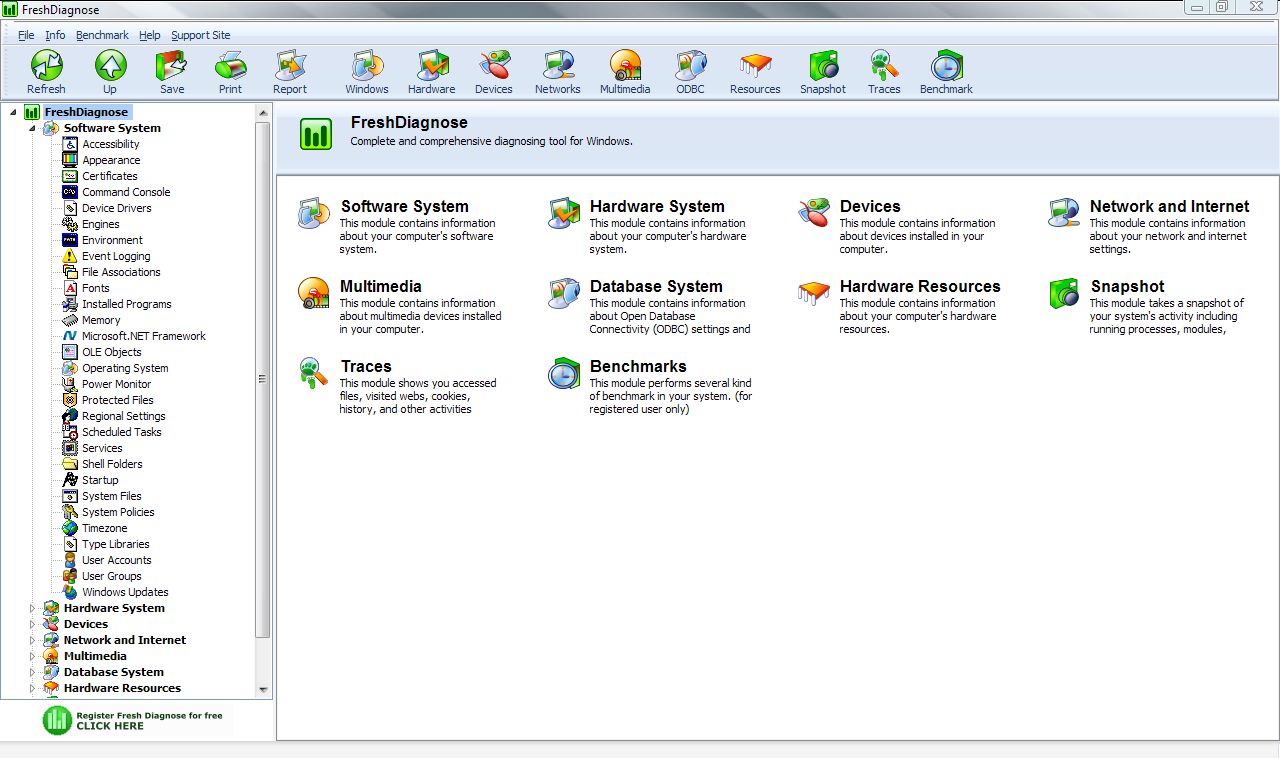
Task: Click the tree scrollbar down arrow
Action: [x=263, y=690]
